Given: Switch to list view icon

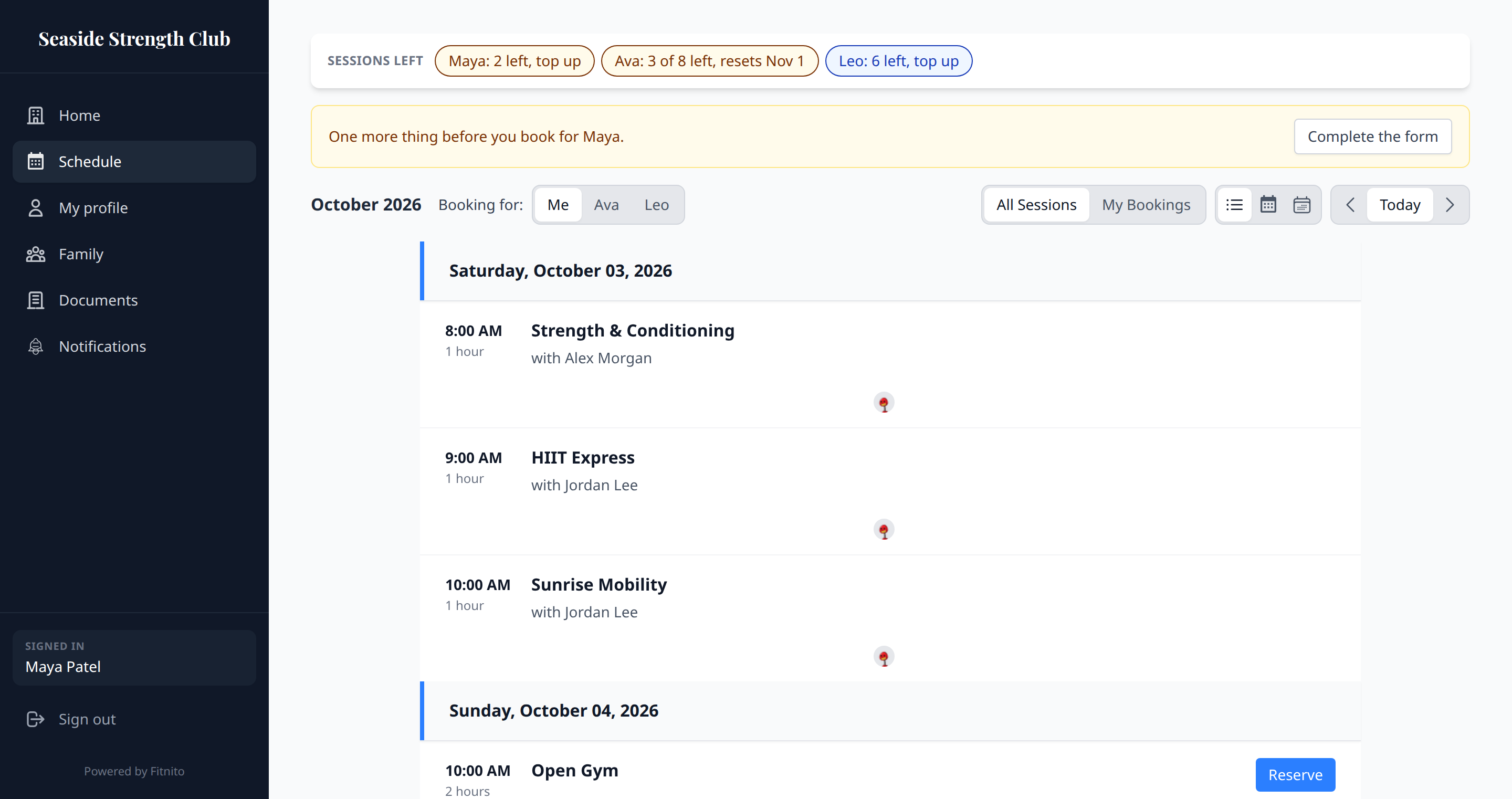Looking at the screenshot, I should [x=1234, y=204].
